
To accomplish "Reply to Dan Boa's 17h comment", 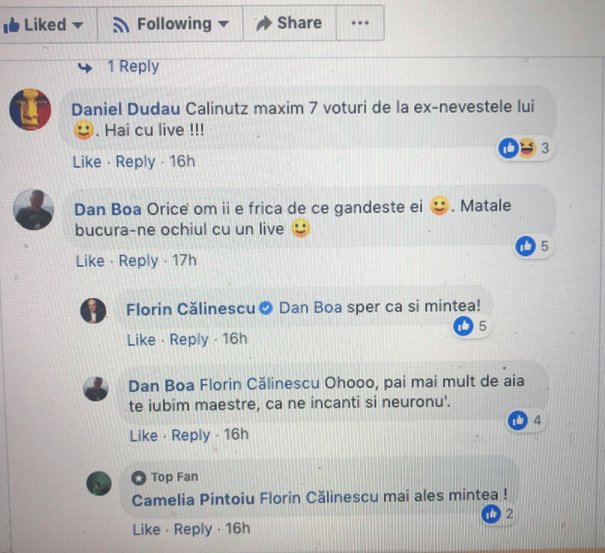I will coord(138,261).
